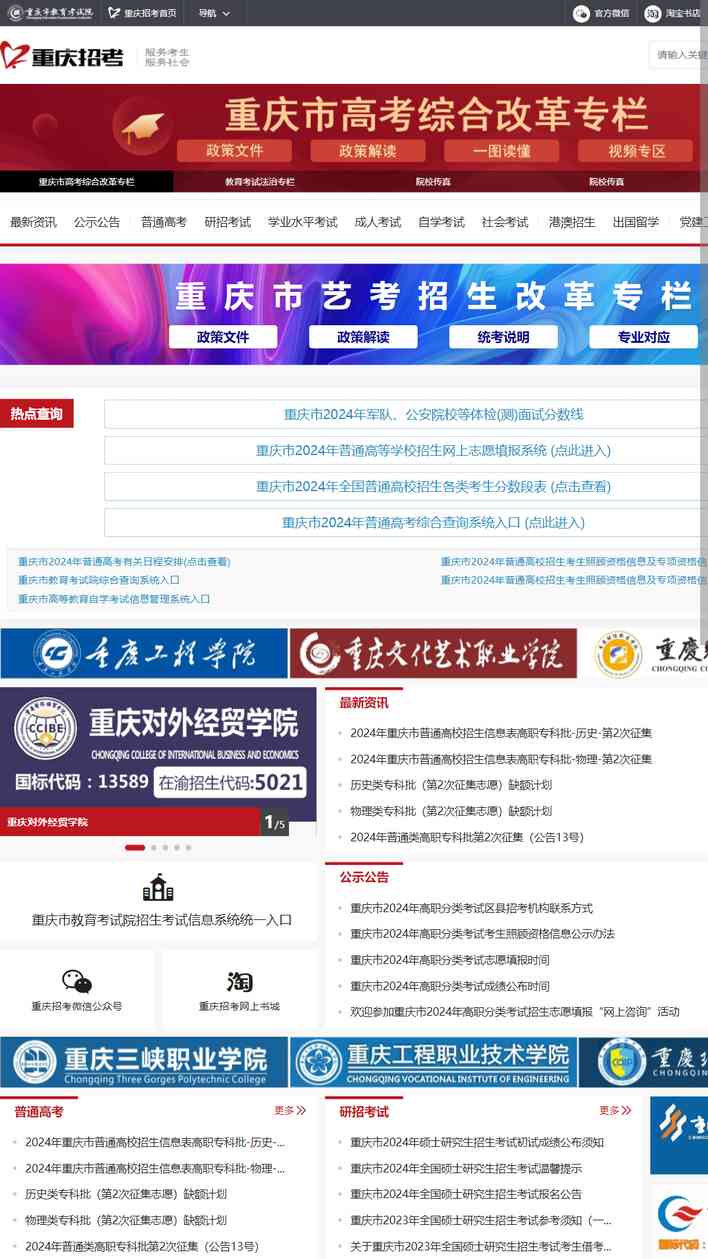Open the 出国留学 navigation item
The image size is (708, 1259).
(636, 222)
